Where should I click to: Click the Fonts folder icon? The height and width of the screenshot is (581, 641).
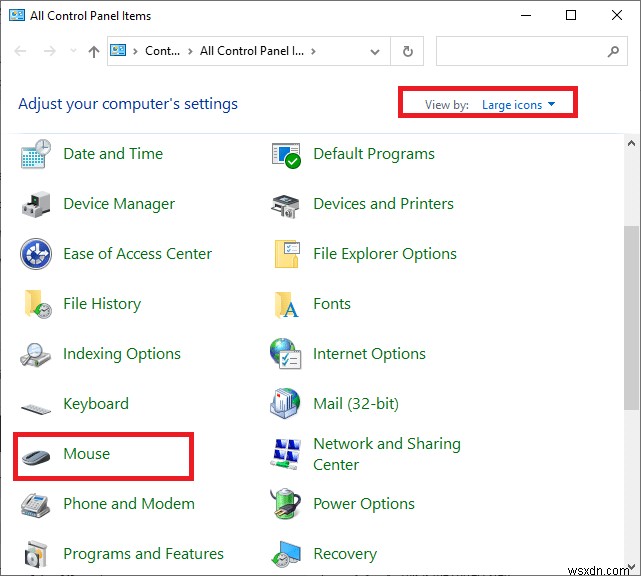287,305
